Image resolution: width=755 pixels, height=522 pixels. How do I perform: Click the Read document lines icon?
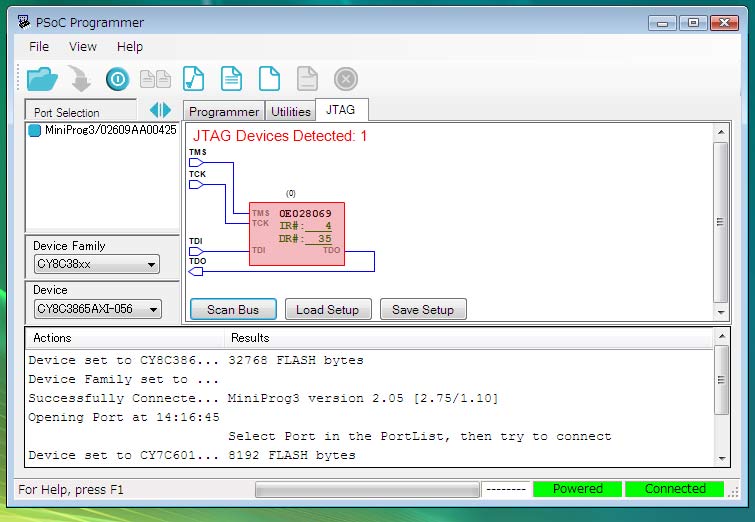click(x=231, y=79)
